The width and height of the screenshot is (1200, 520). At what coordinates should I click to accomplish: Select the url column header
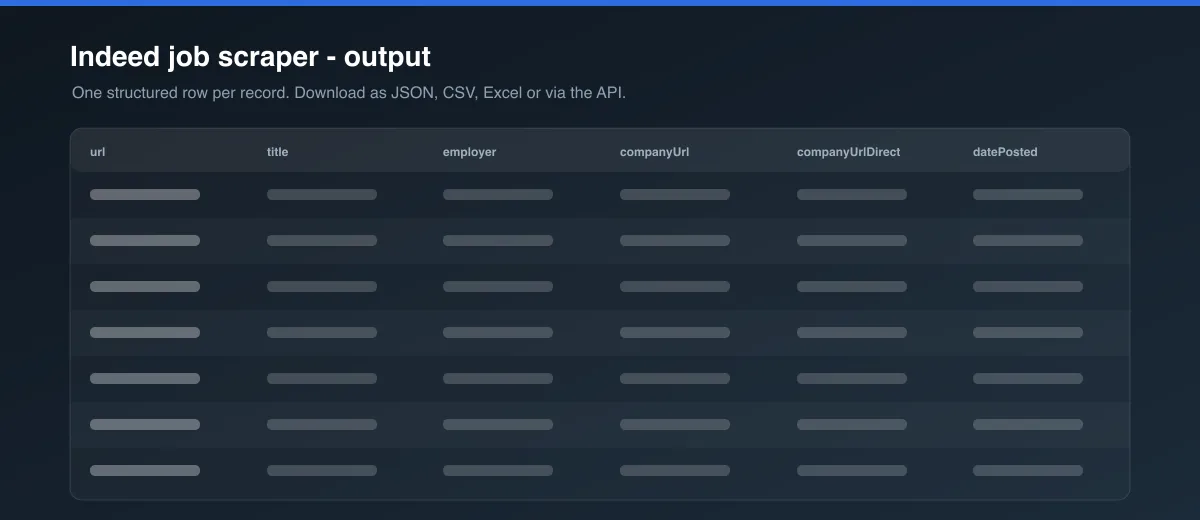(97, 152)
